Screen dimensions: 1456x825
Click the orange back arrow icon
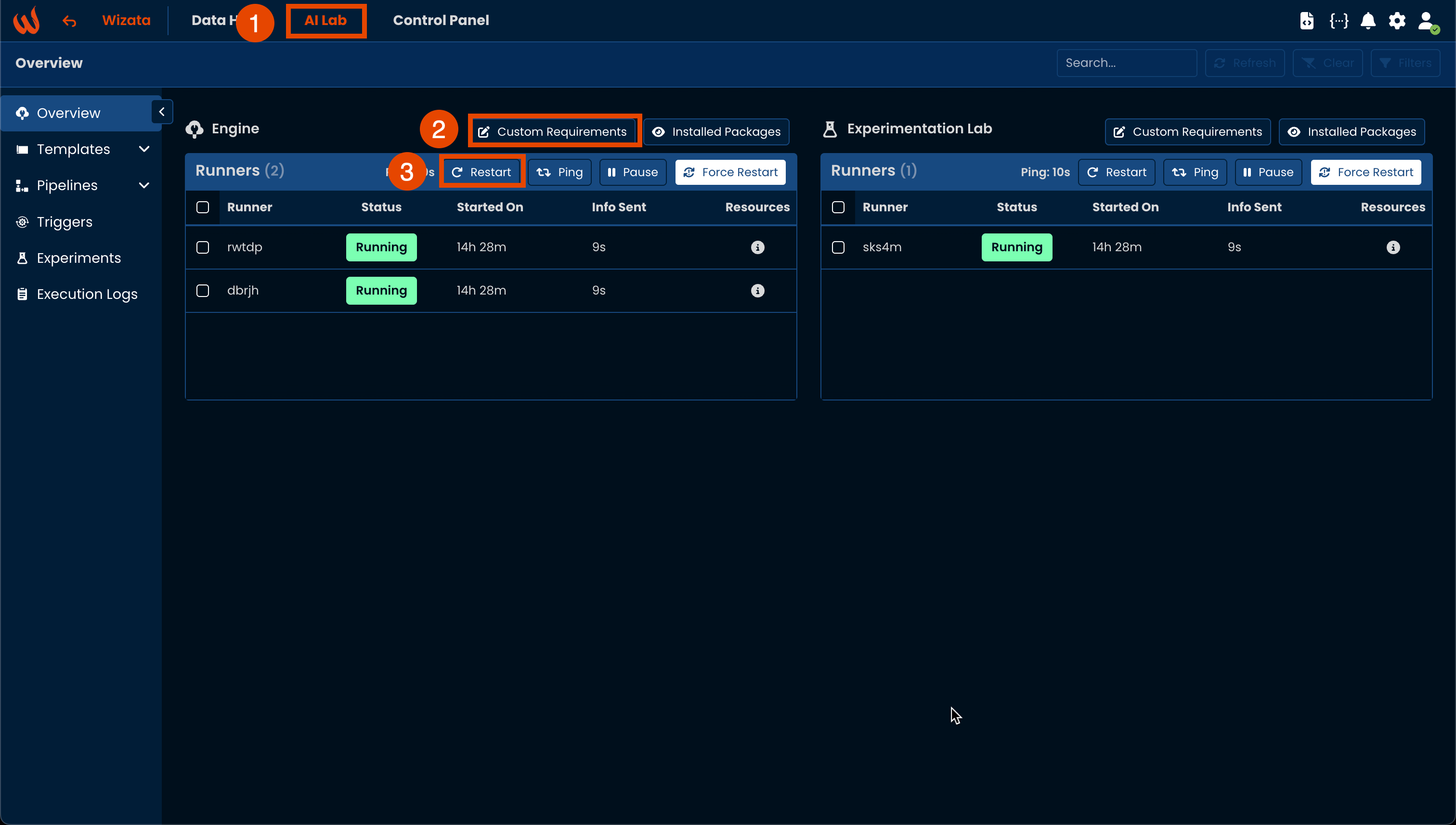click(x=69, y=21)
